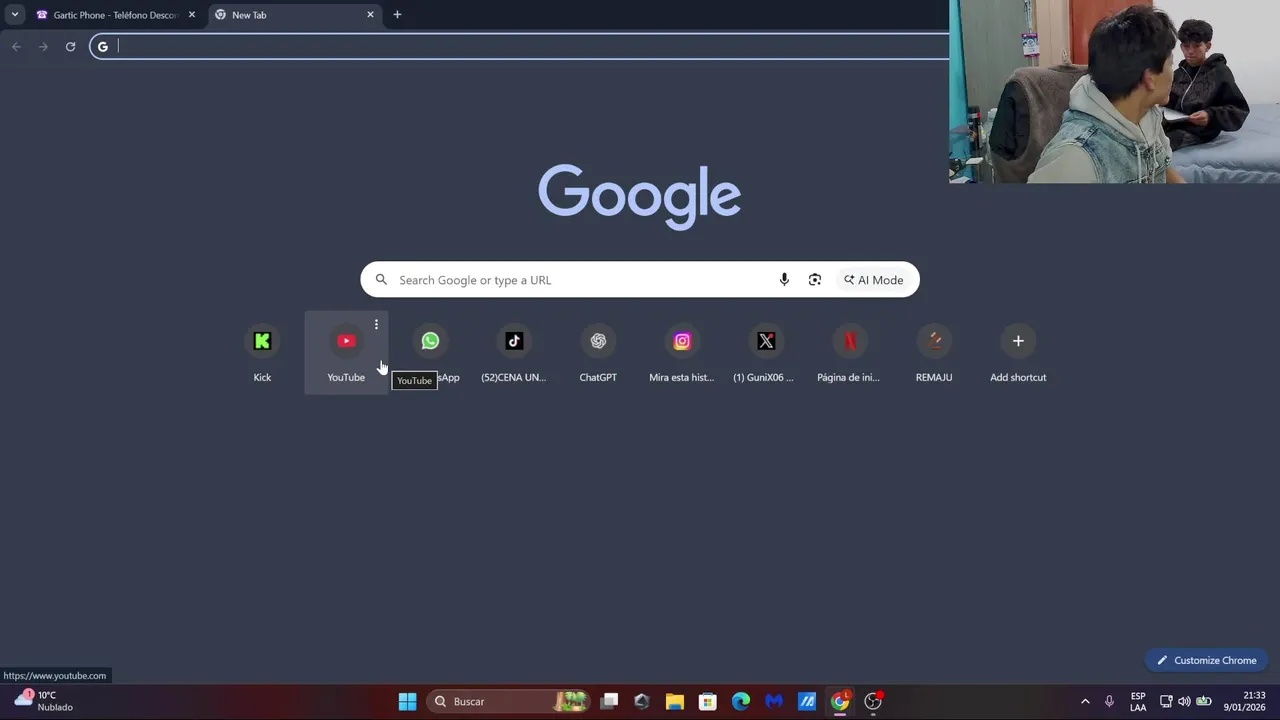Image resolution: width=1280 pixels, height=720 pixels.
Task: Open the YouTube shortcut tile
Action: 346,352
